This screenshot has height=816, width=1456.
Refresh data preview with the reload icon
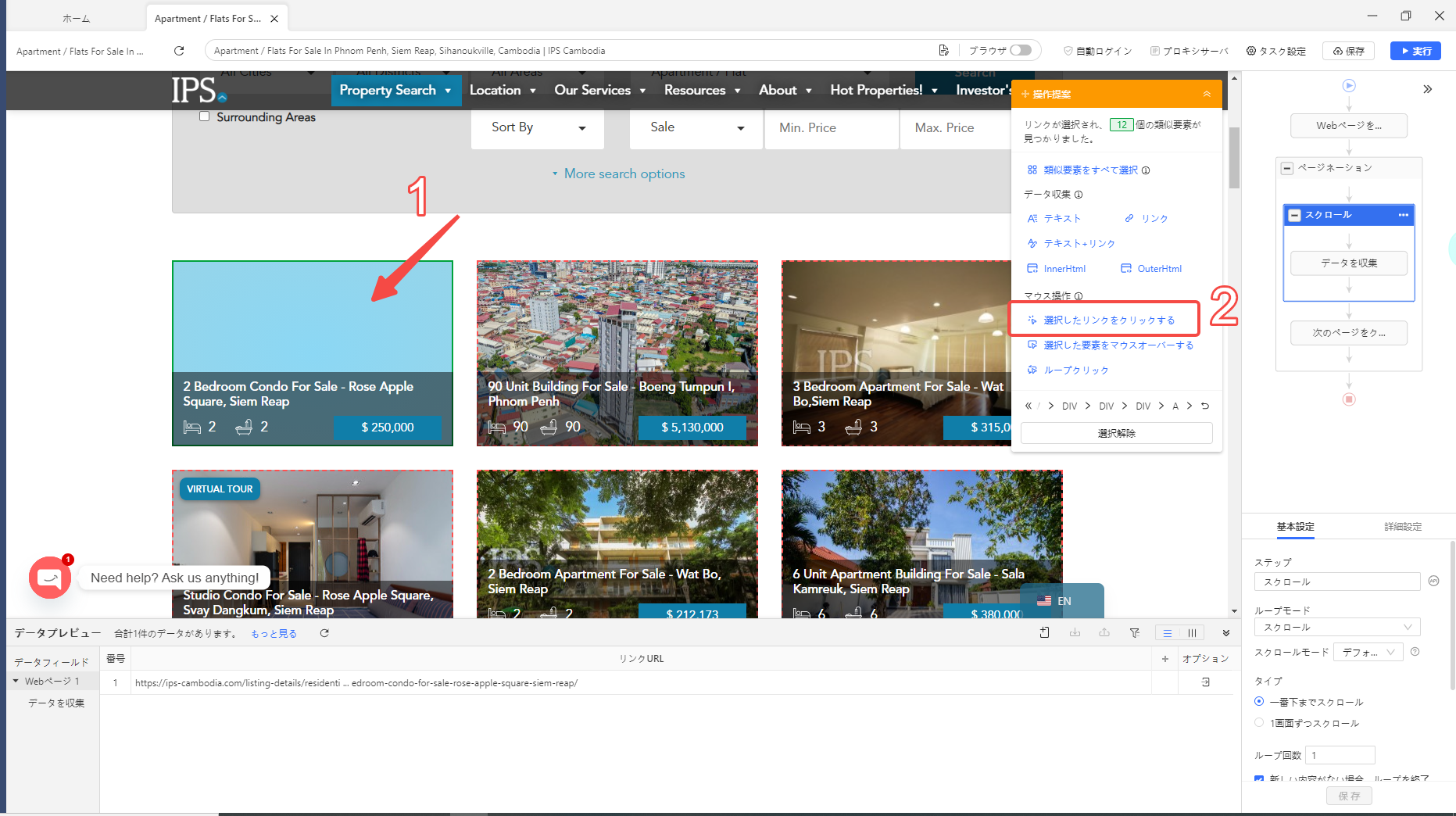point(324,633)
